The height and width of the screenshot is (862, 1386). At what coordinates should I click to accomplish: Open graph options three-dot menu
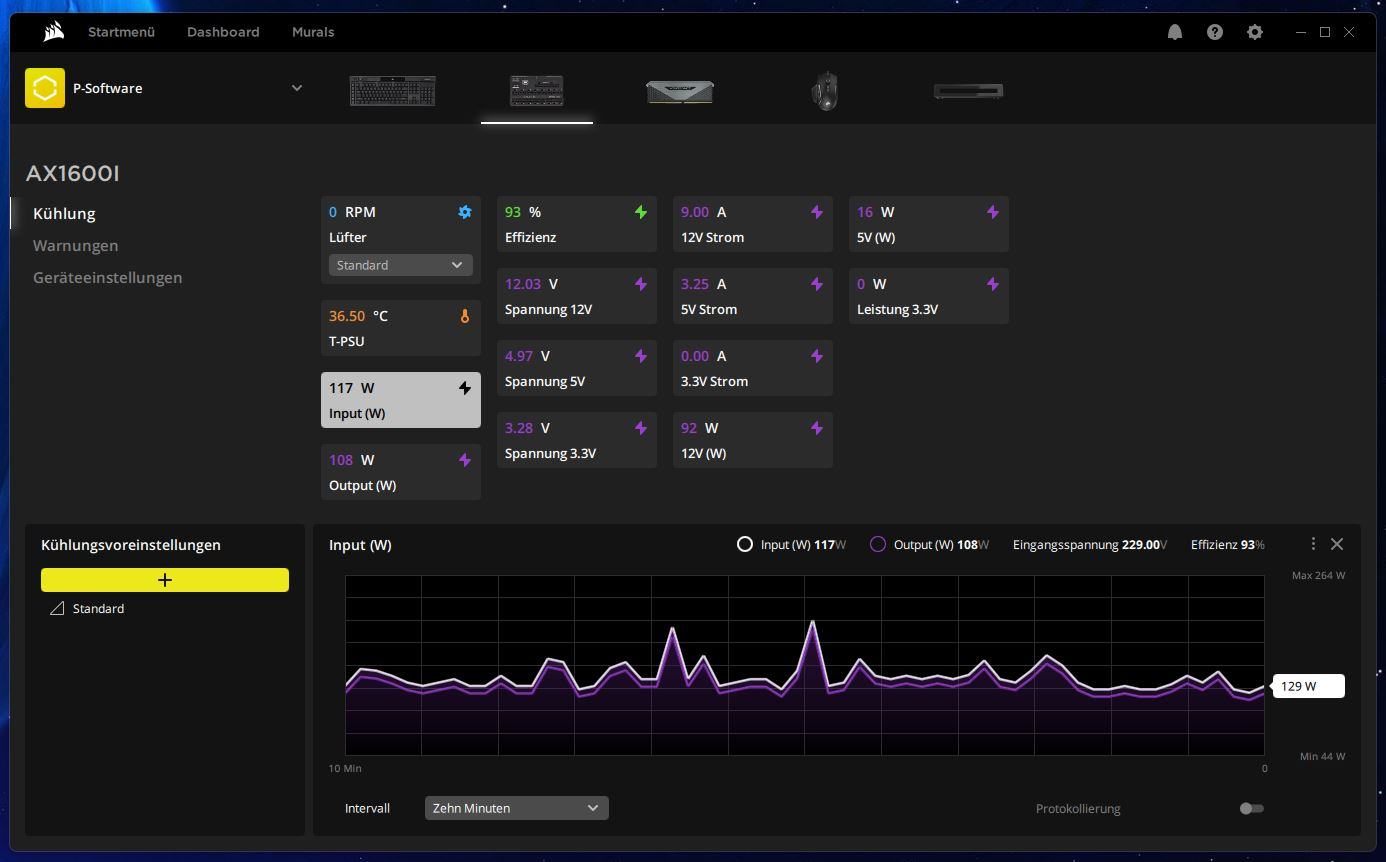pyautogui.click(x=1313, y=544)
